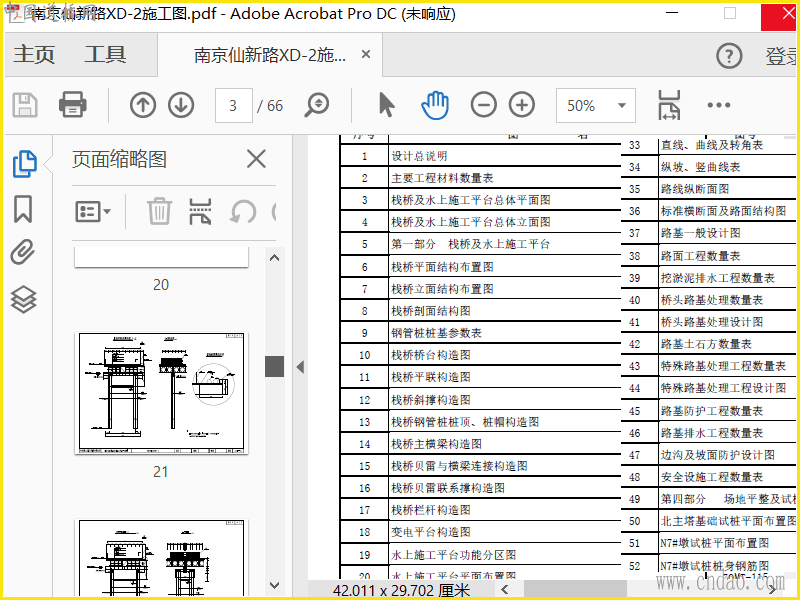This screenshot has height=600, width=800.
Task: Click 路面工程数量表 entry
Action: (x=701, y=256)
